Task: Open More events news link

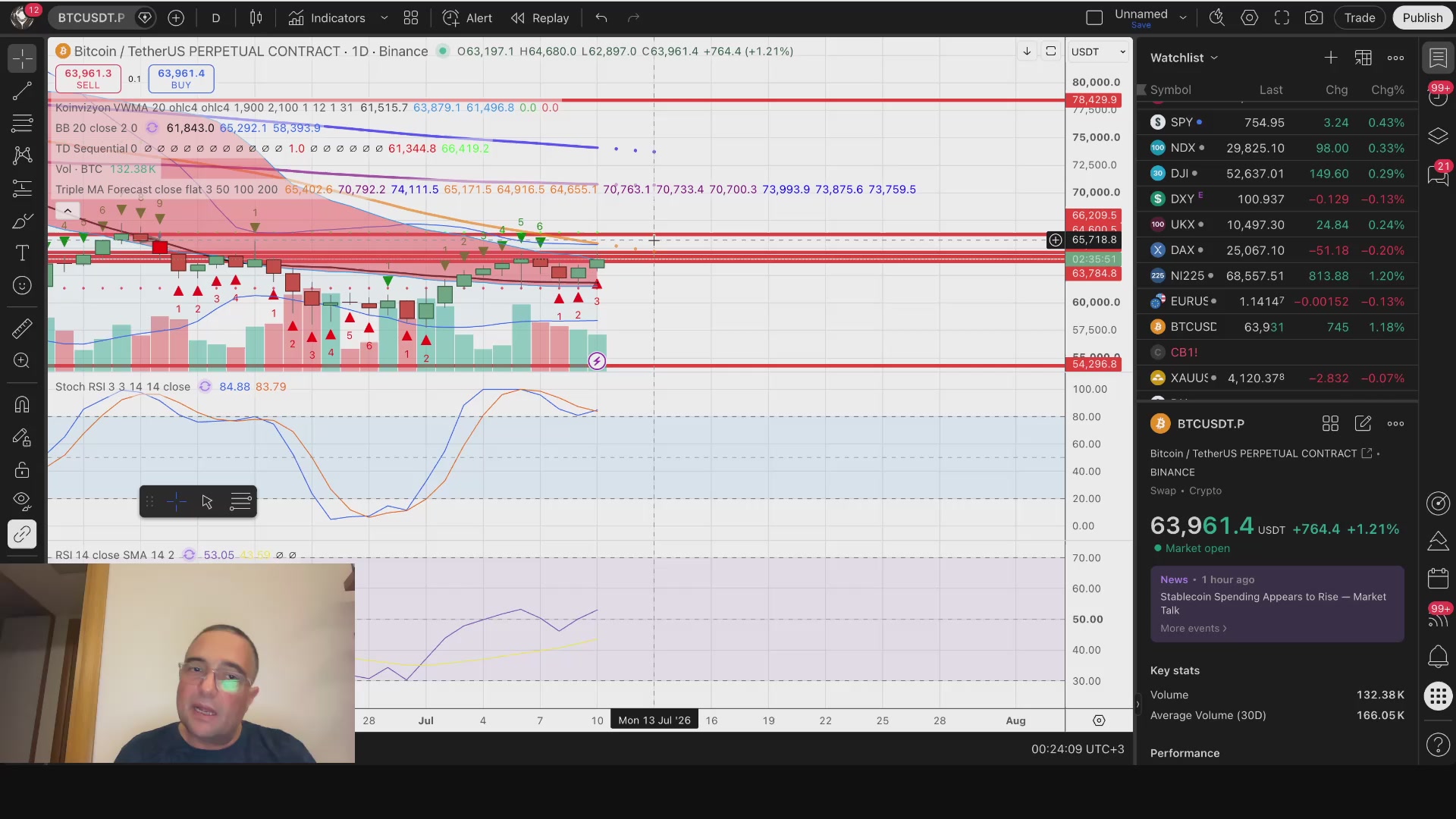Action: [1193, 629]
